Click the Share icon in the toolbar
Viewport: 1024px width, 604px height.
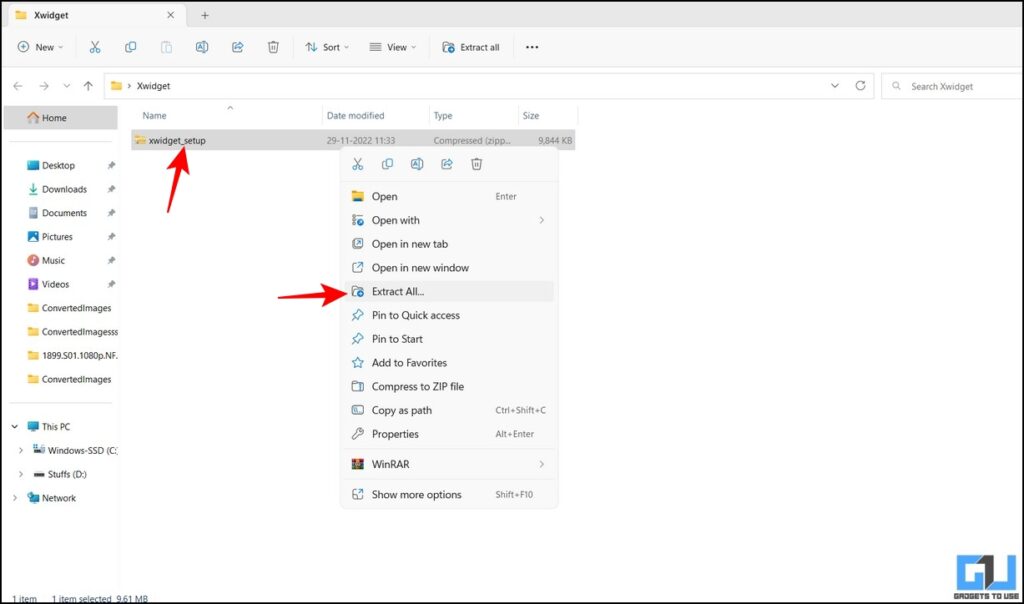(237, 47)
